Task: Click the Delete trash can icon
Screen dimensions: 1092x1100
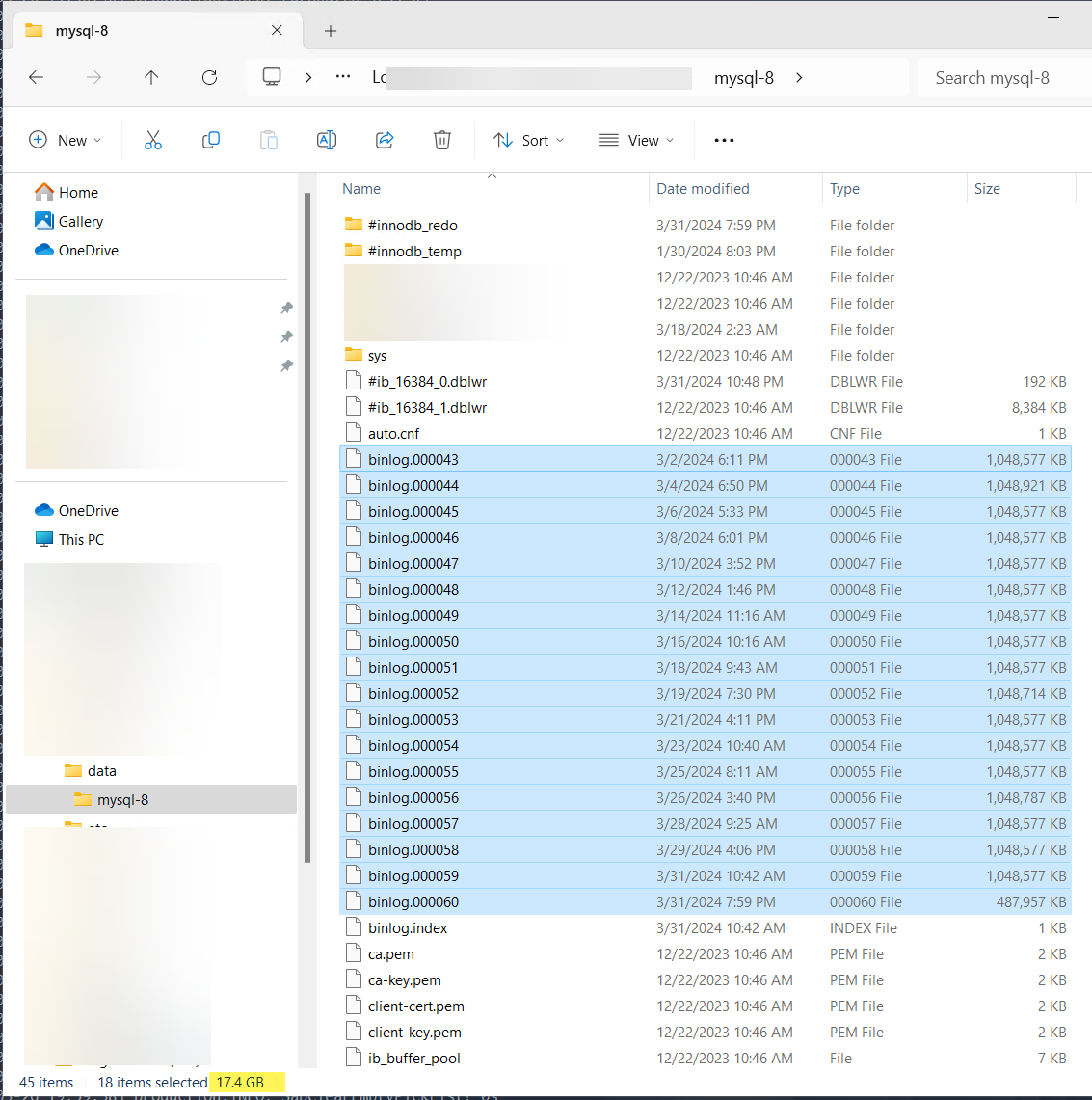Action: tap(442, 140)
